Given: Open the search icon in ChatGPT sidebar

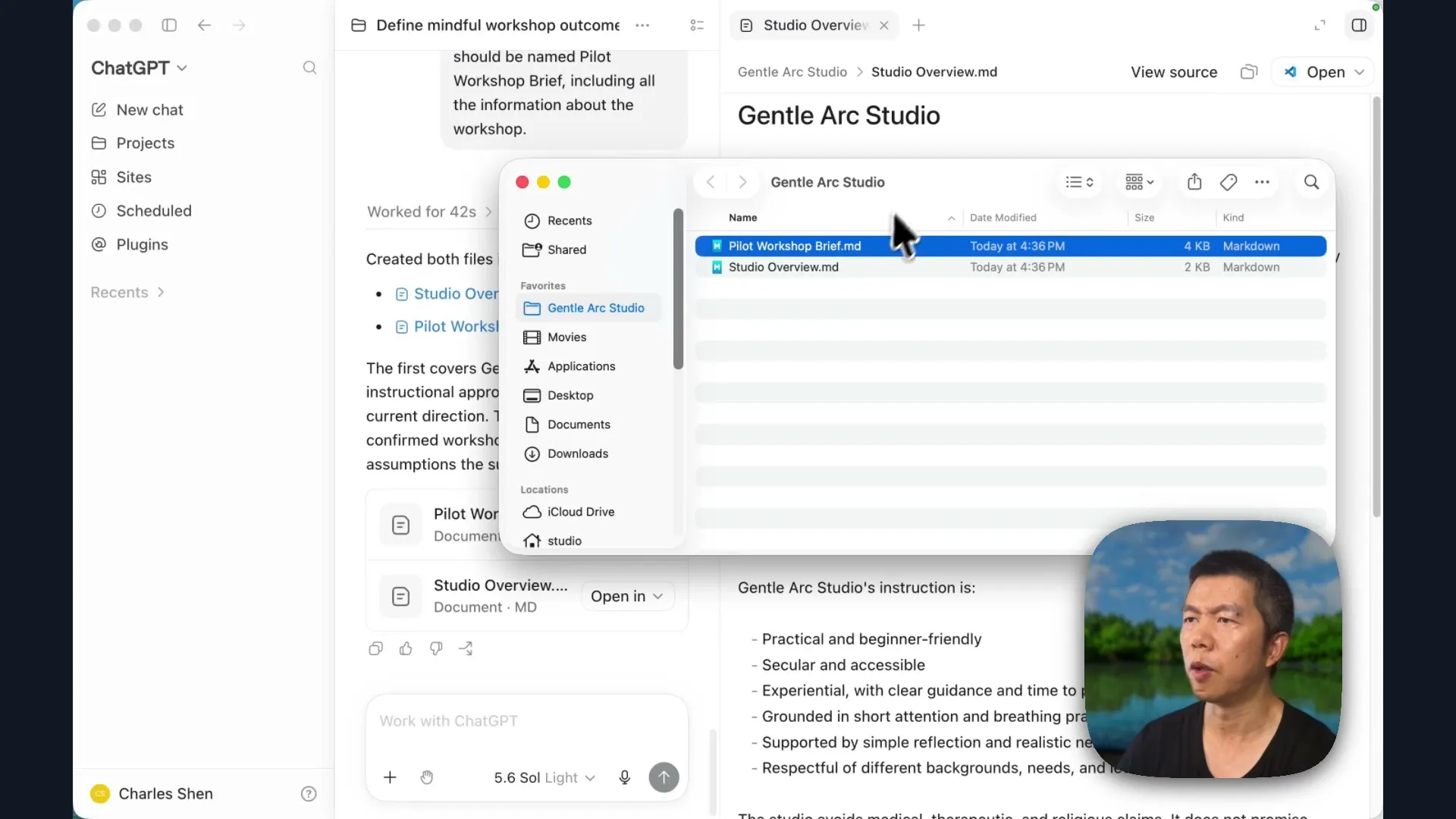Looking at the screenshot, I should pyautogui.click(x=309, y=67).
